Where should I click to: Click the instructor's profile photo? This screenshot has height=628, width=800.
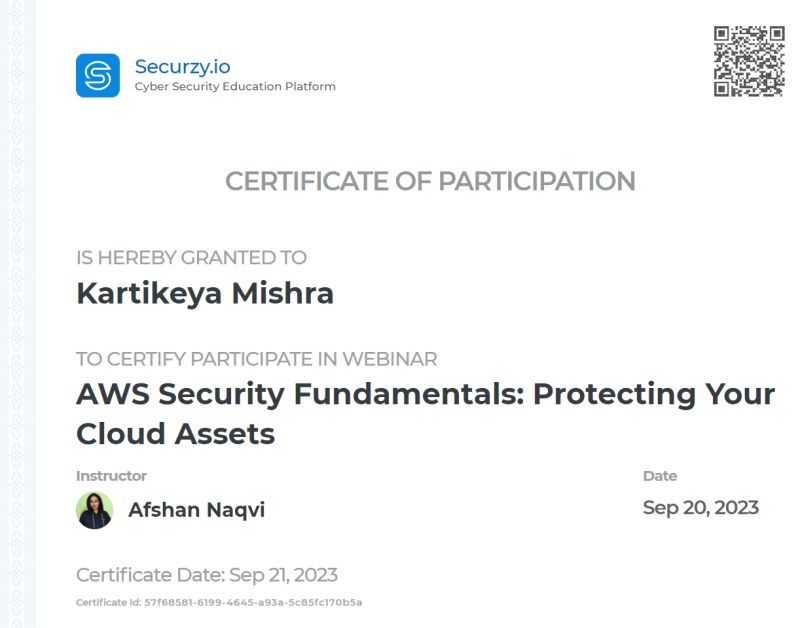(94, 510)
